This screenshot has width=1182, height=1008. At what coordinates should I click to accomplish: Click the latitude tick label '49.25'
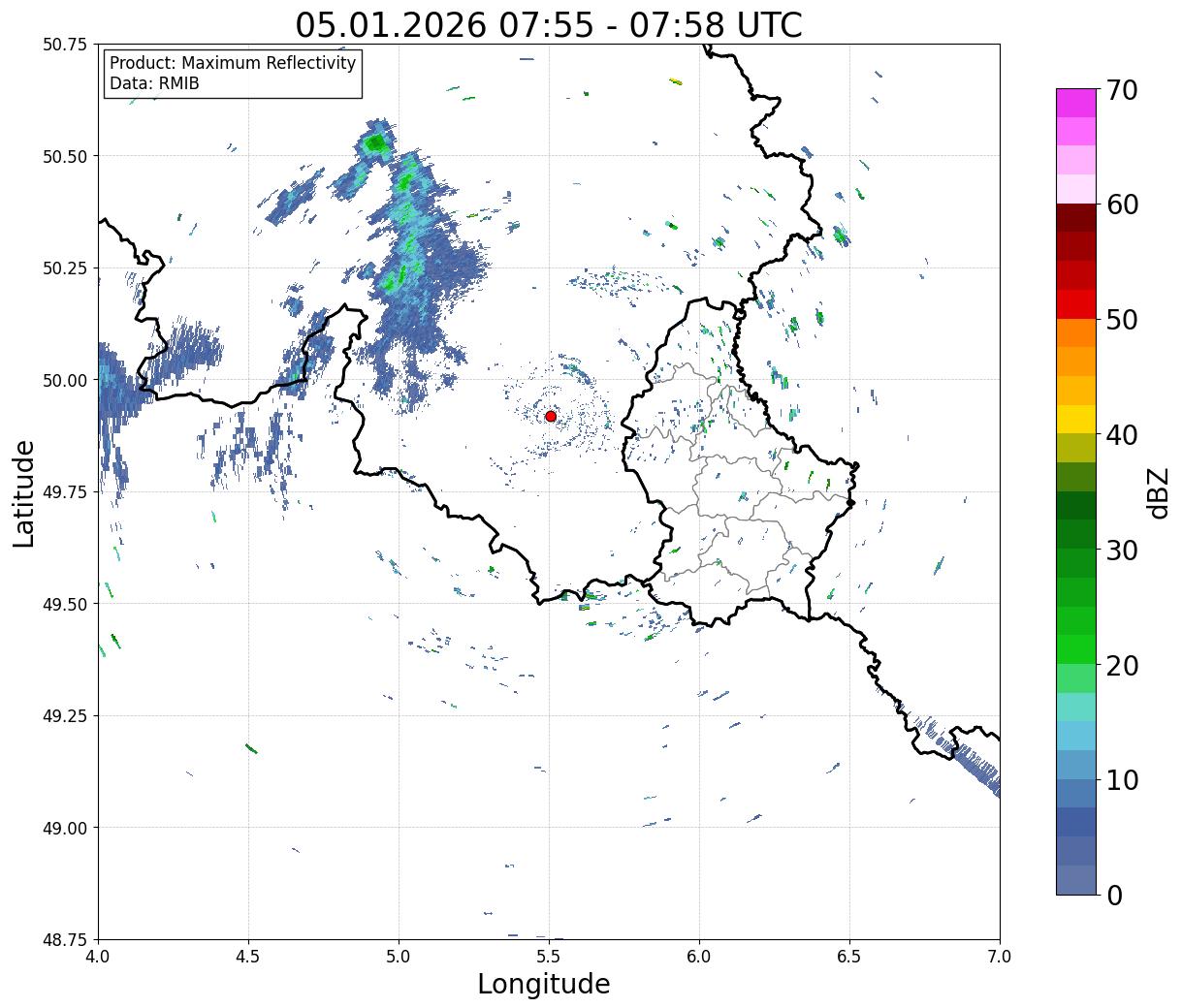coord(65,716)
